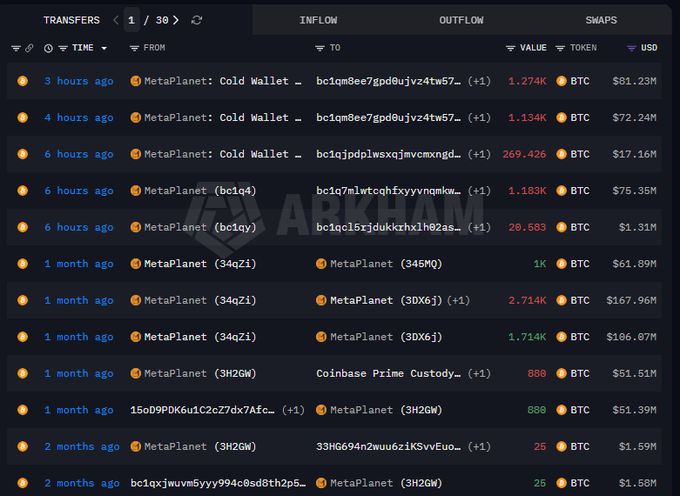Refresh the transfers list

click(196, 20)
